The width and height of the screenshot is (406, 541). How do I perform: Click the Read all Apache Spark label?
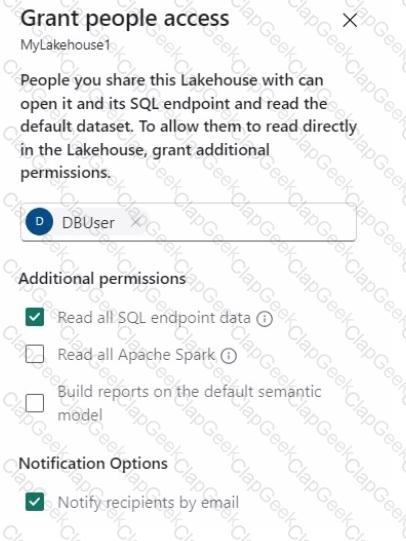pyautogui.click(x=136, y=355)
